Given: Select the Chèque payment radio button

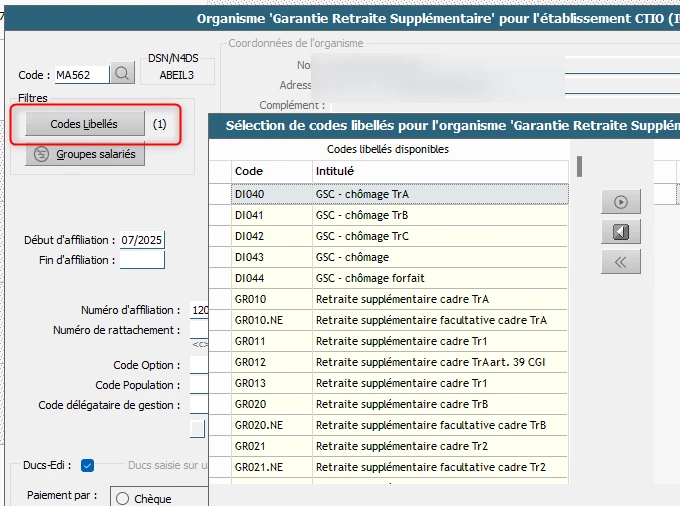Looking at the screenshot, I should tap(122, 499).
